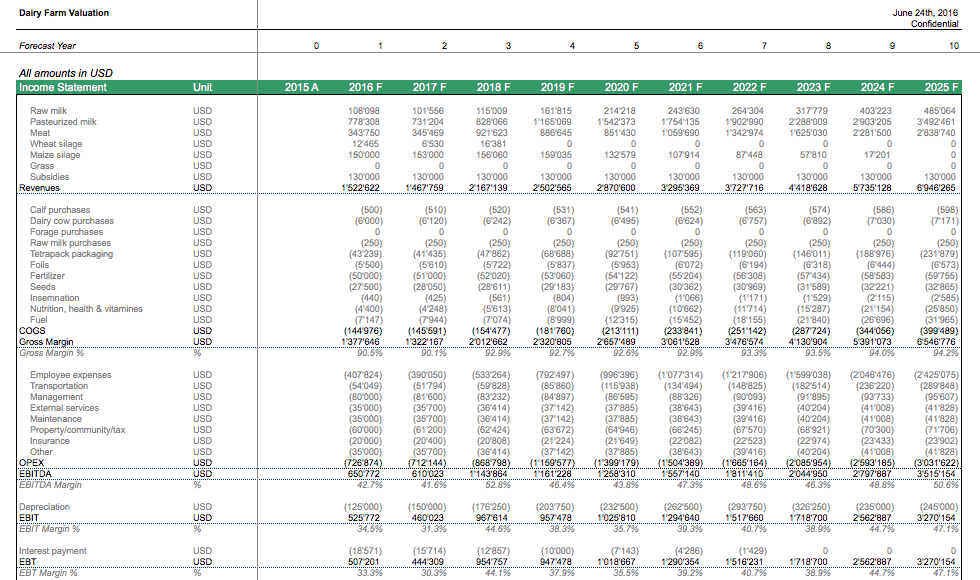
Task: Select the Wheat silage row label
Action: 56,144
